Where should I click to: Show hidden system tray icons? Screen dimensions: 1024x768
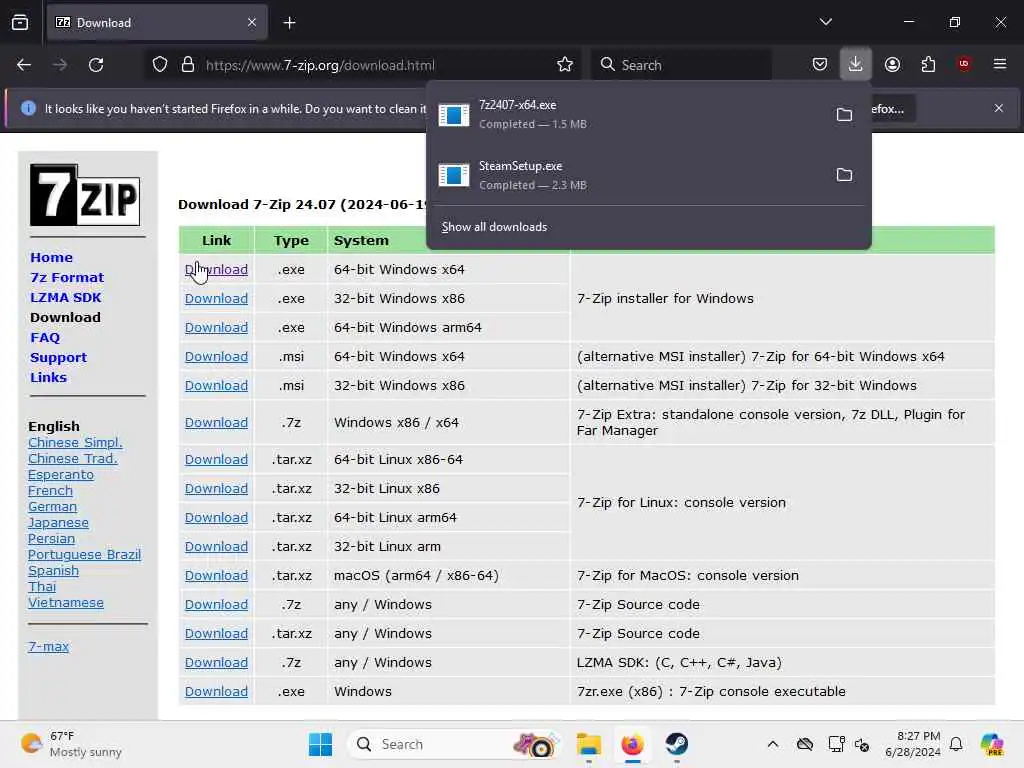[x=773, y=744]
